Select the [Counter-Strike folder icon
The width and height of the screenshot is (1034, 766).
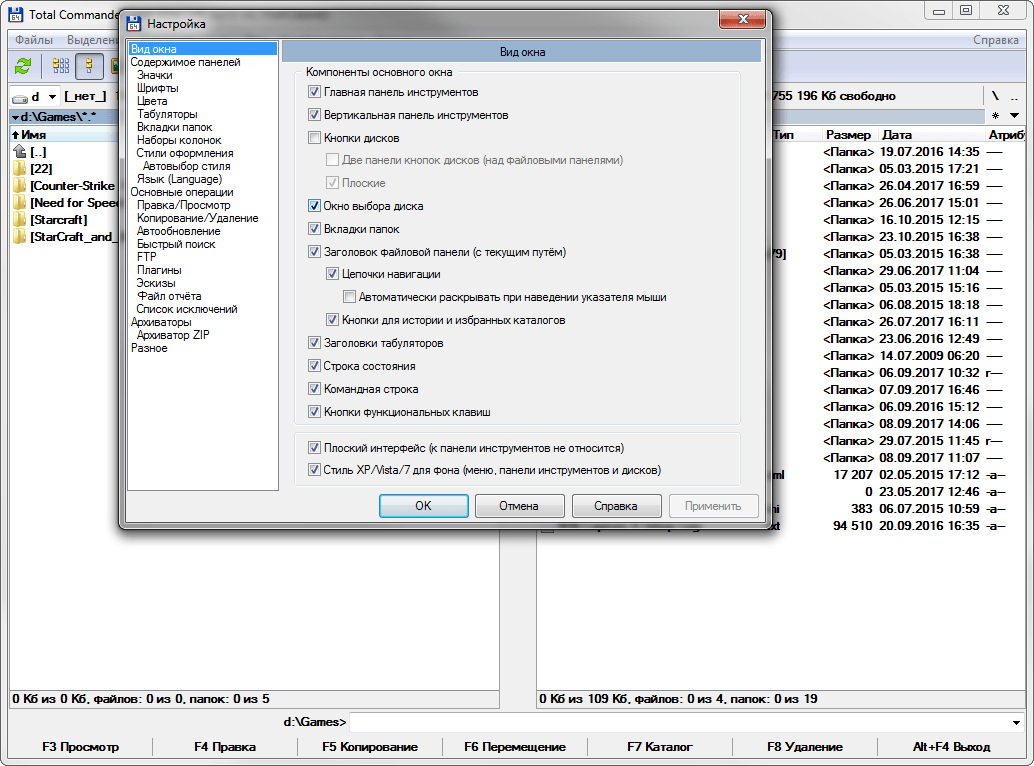(x=20, y=186)
